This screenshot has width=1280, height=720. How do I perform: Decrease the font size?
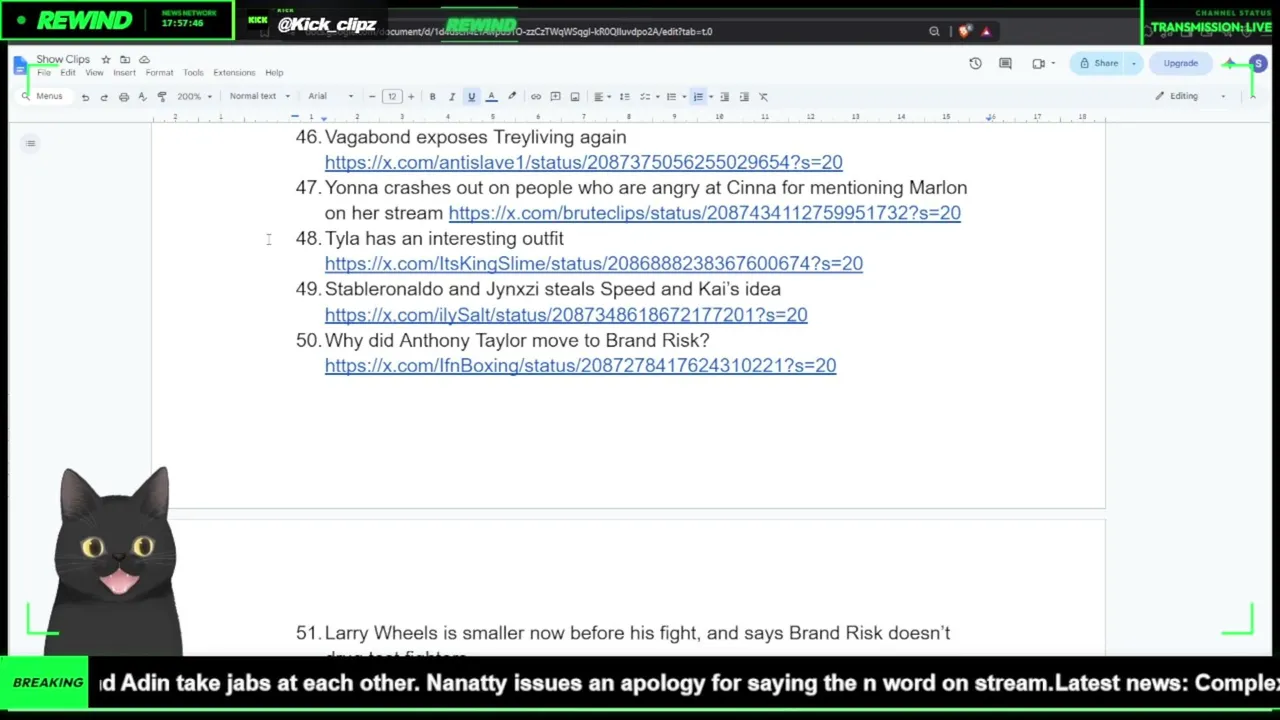372,97
